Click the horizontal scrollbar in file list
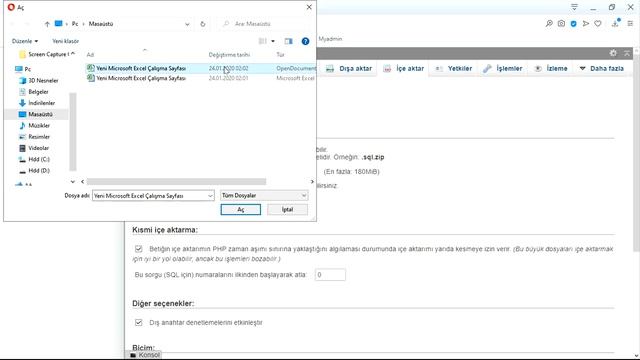The width and height of the screenshot is (640, 360). pos(176,182)
